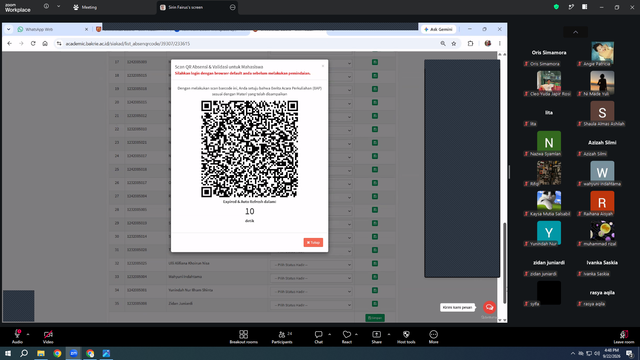The image size is (640, 360).
Task: Open Host tools shield icon
Action: [x=406, y=334]
